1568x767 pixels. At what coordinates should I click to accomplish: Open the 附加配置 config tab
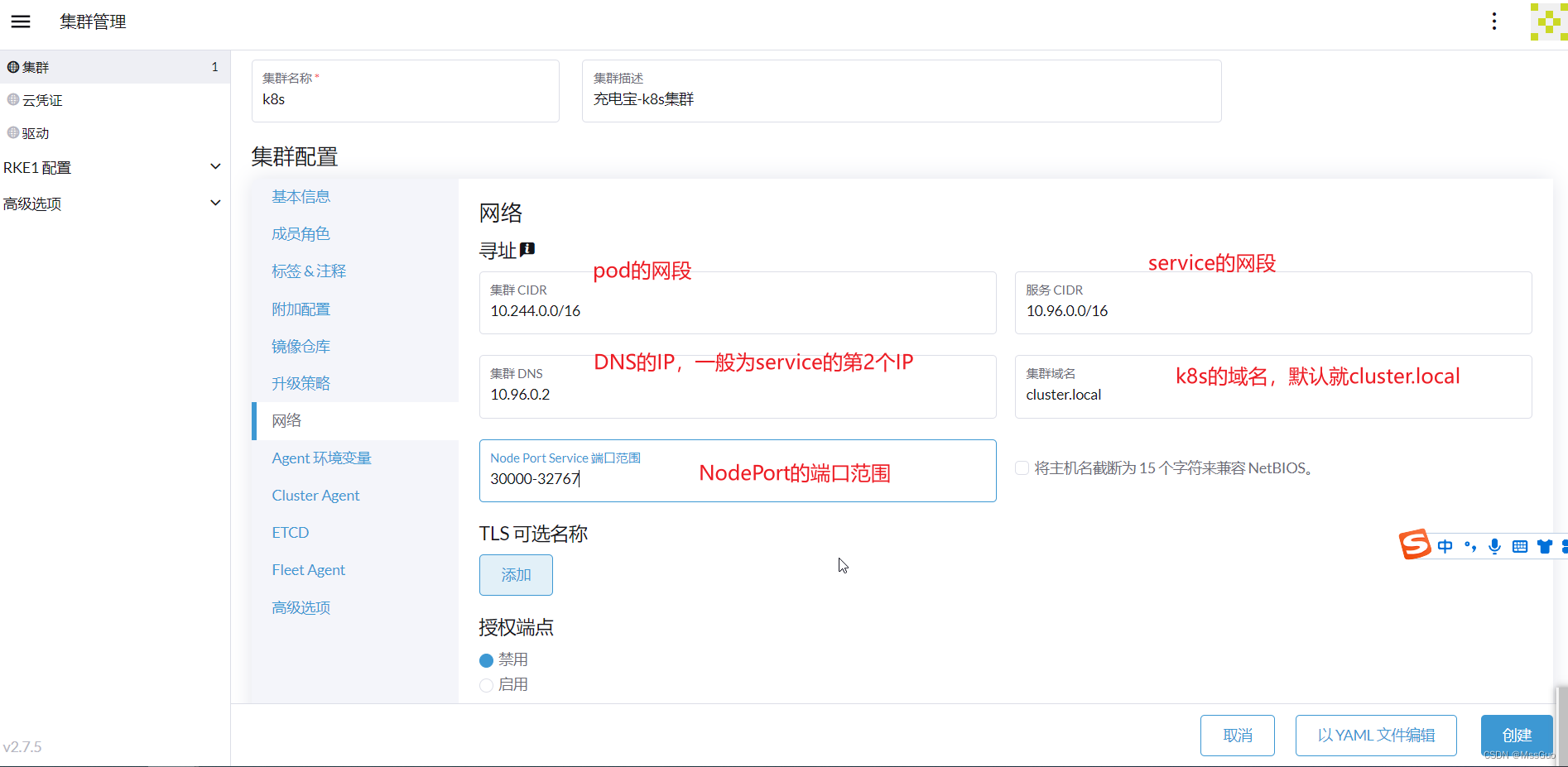(355, 309)
